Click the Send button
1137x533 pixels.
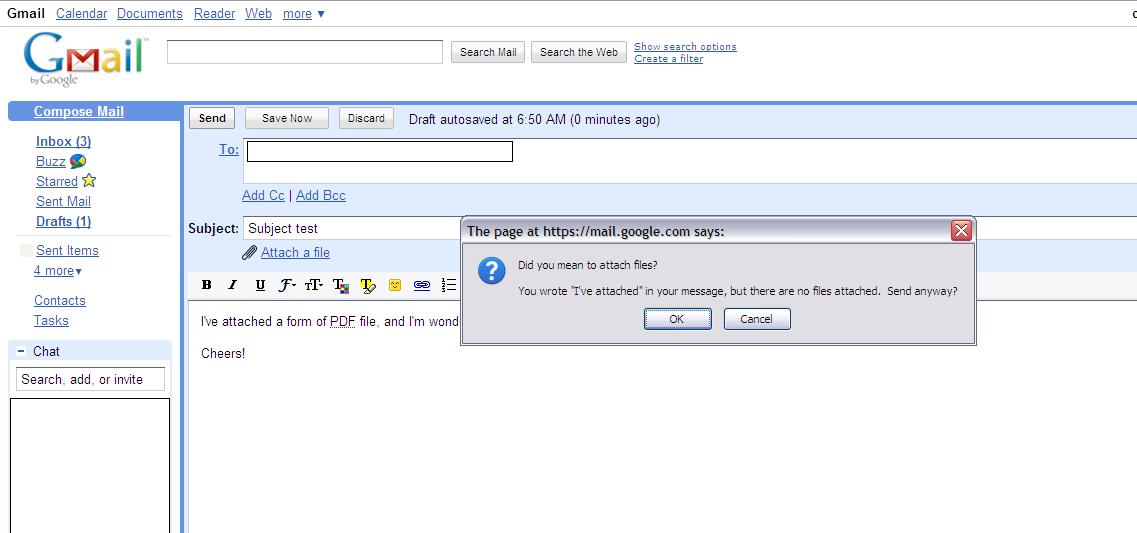[x=212, y=118]
